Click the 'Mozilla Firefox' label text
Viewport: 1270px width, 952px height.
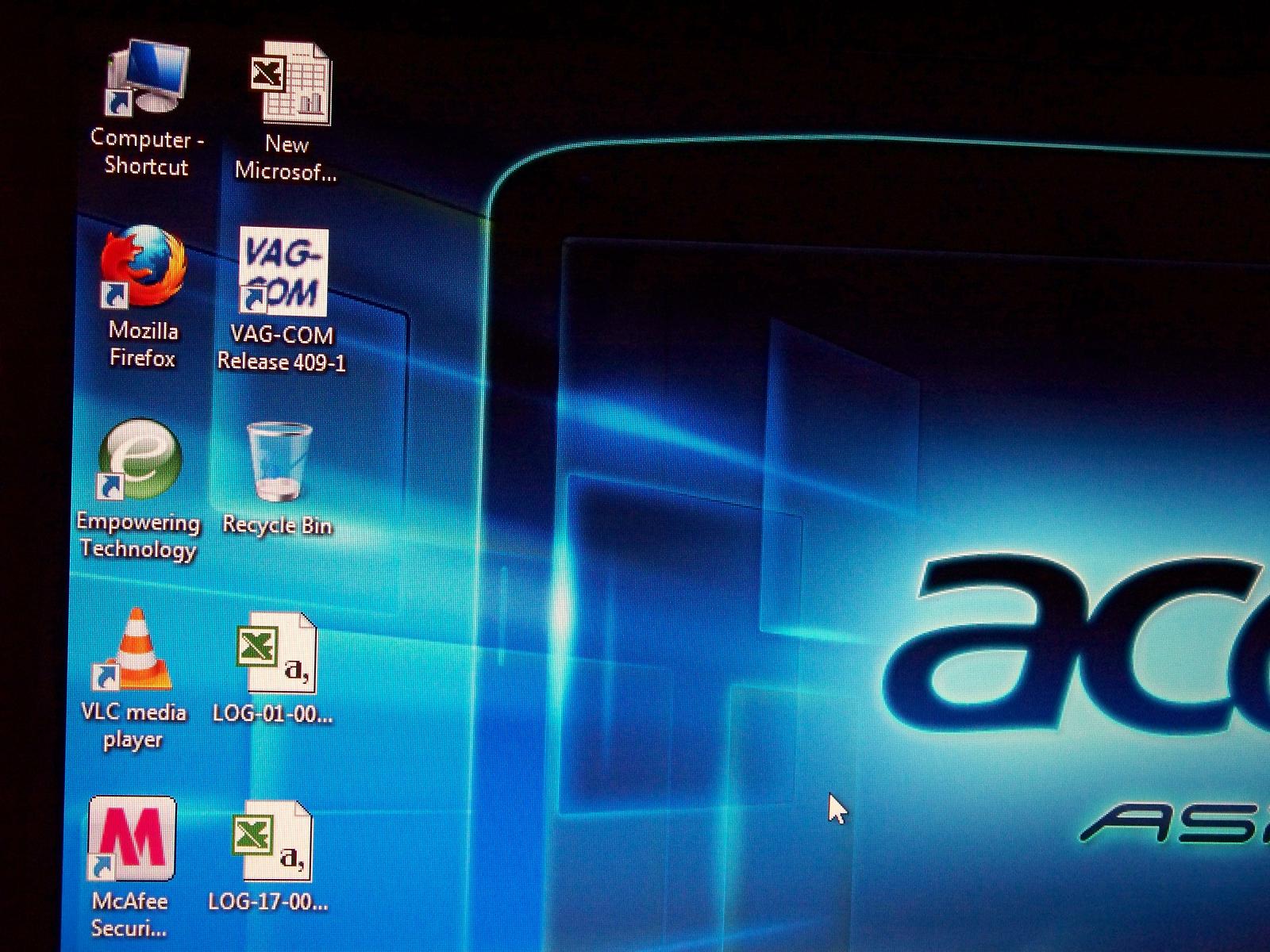(143, 344)
